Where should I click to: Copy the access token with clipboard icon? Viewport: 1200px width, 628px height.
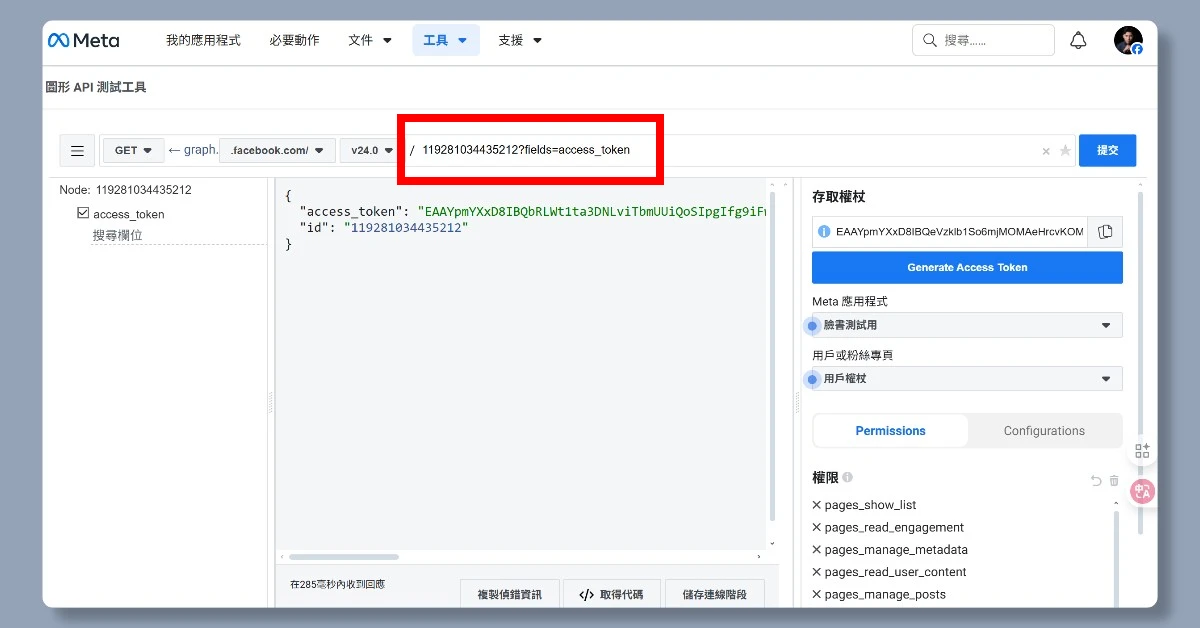[x=1105, y=232]
